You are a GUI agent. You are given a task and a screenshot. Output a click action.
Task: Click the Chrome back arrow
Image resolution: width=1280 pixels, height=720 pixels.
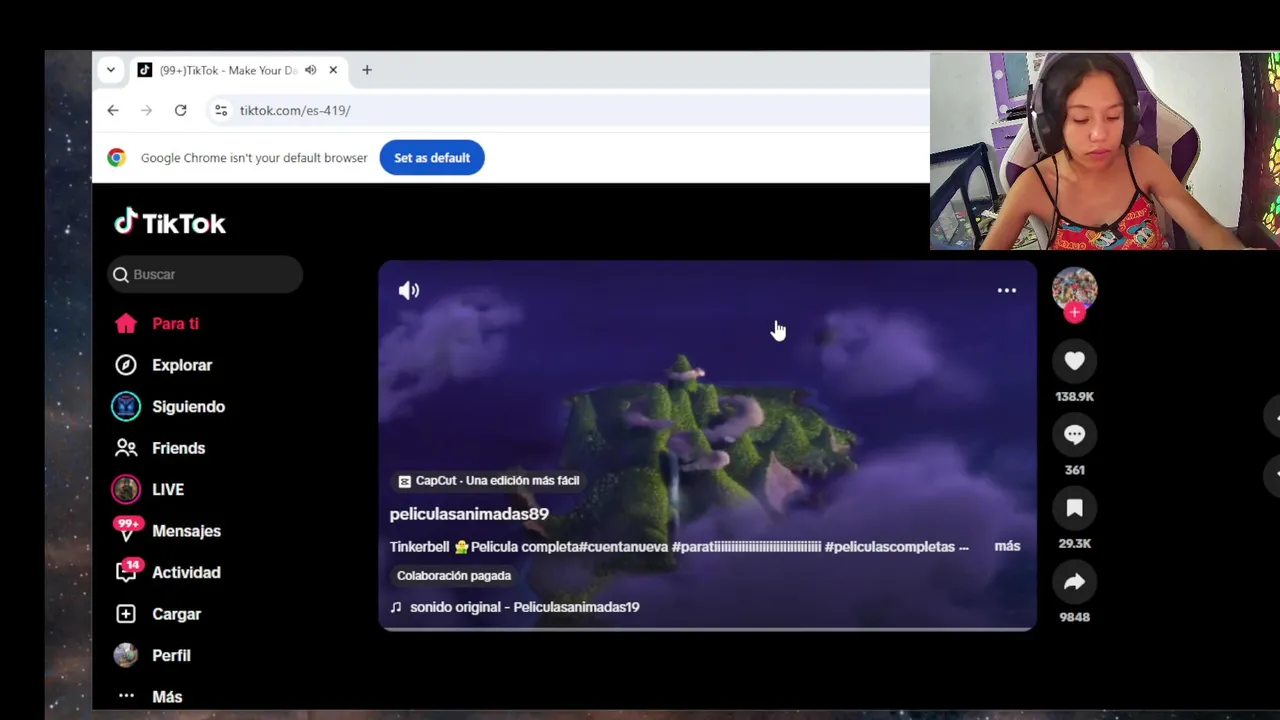(x=113, y=110)
